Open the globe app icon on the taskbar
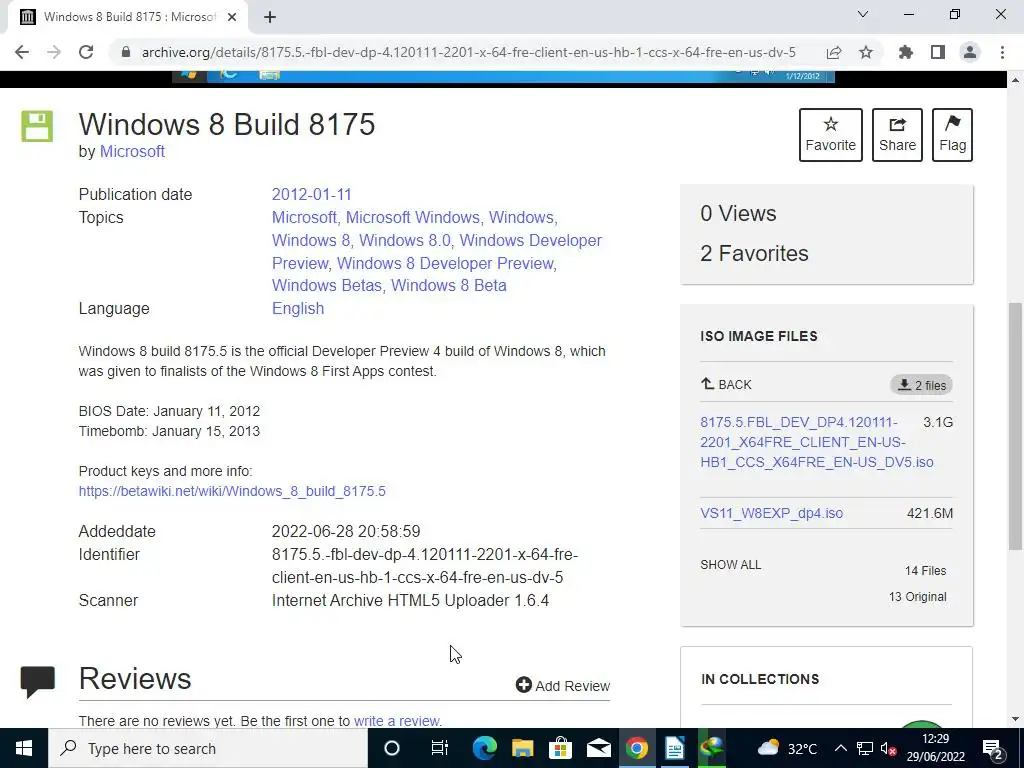The width and height of the screenshot is (1024, 768). pos(712,748)
